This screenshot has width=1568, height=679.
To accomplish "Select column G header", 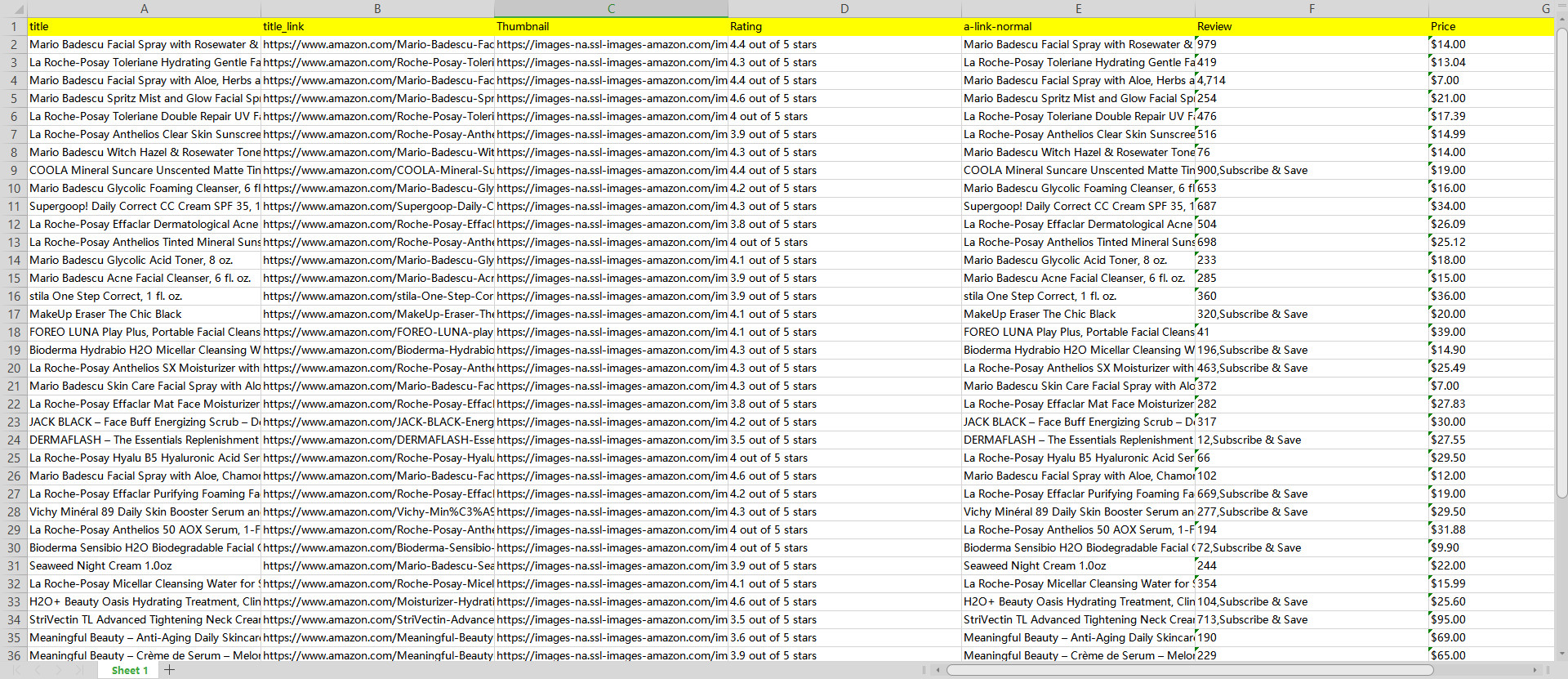I will click(x=1492, y=8).
